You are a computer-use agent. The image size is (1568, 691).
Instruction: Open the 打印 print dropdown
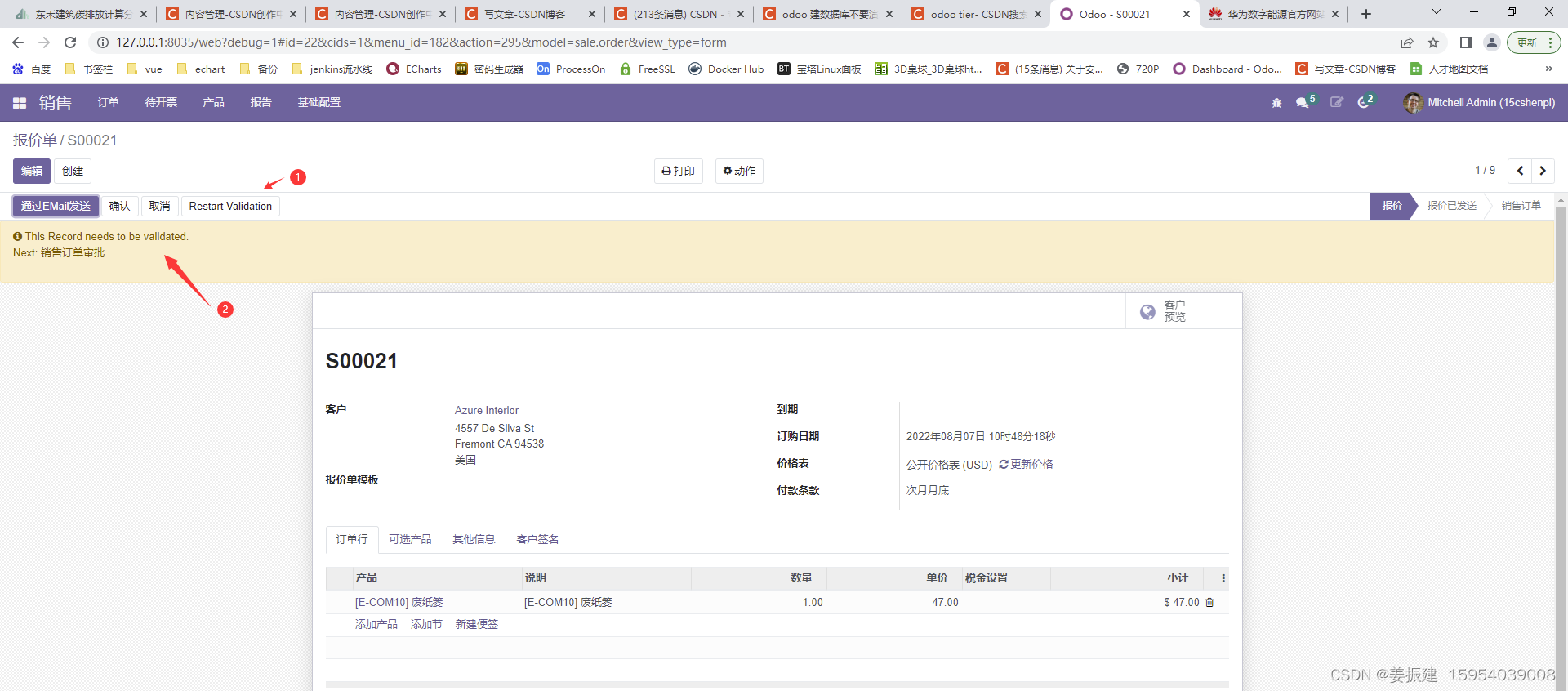[x=678, y=172]
